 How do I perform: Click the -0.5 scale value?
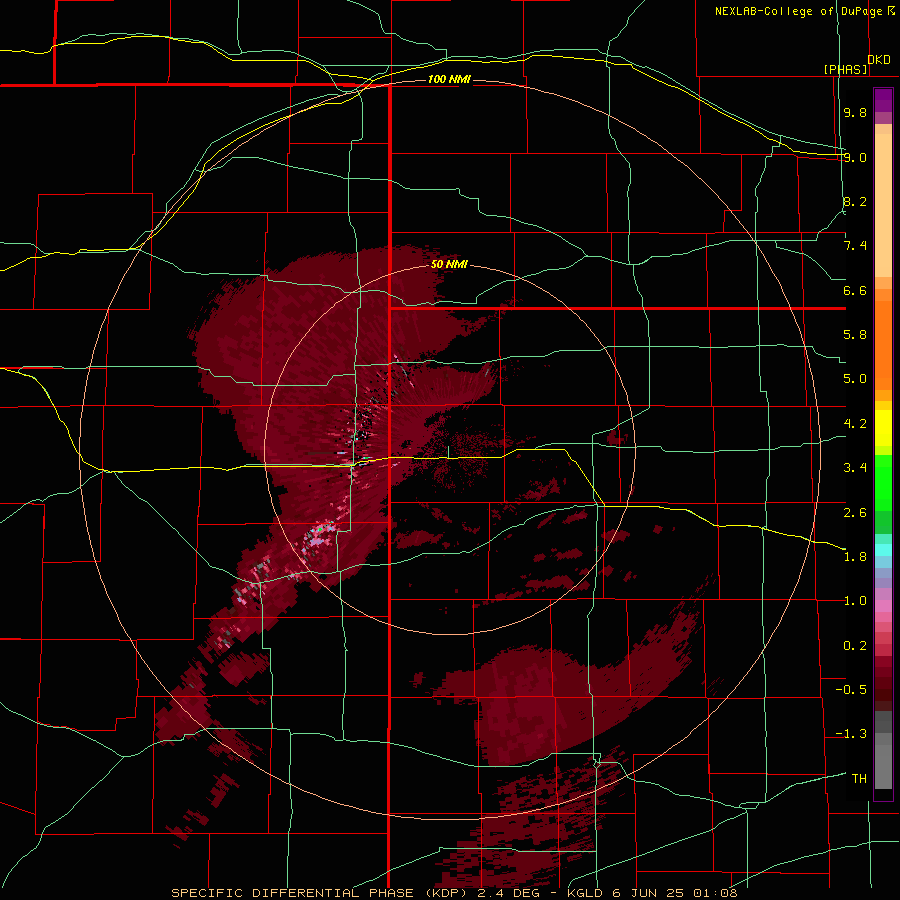[x=851, y=690]
